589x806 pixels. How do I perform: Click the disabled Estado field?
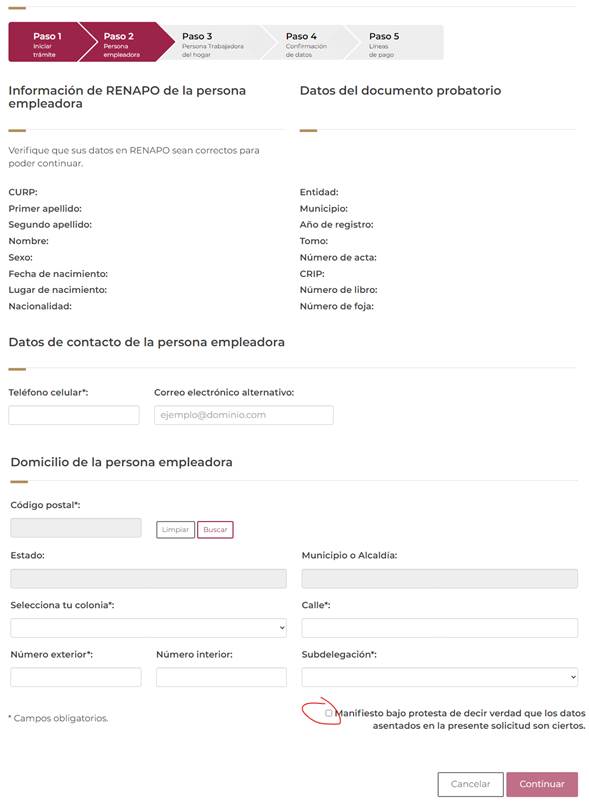point(149,578)
